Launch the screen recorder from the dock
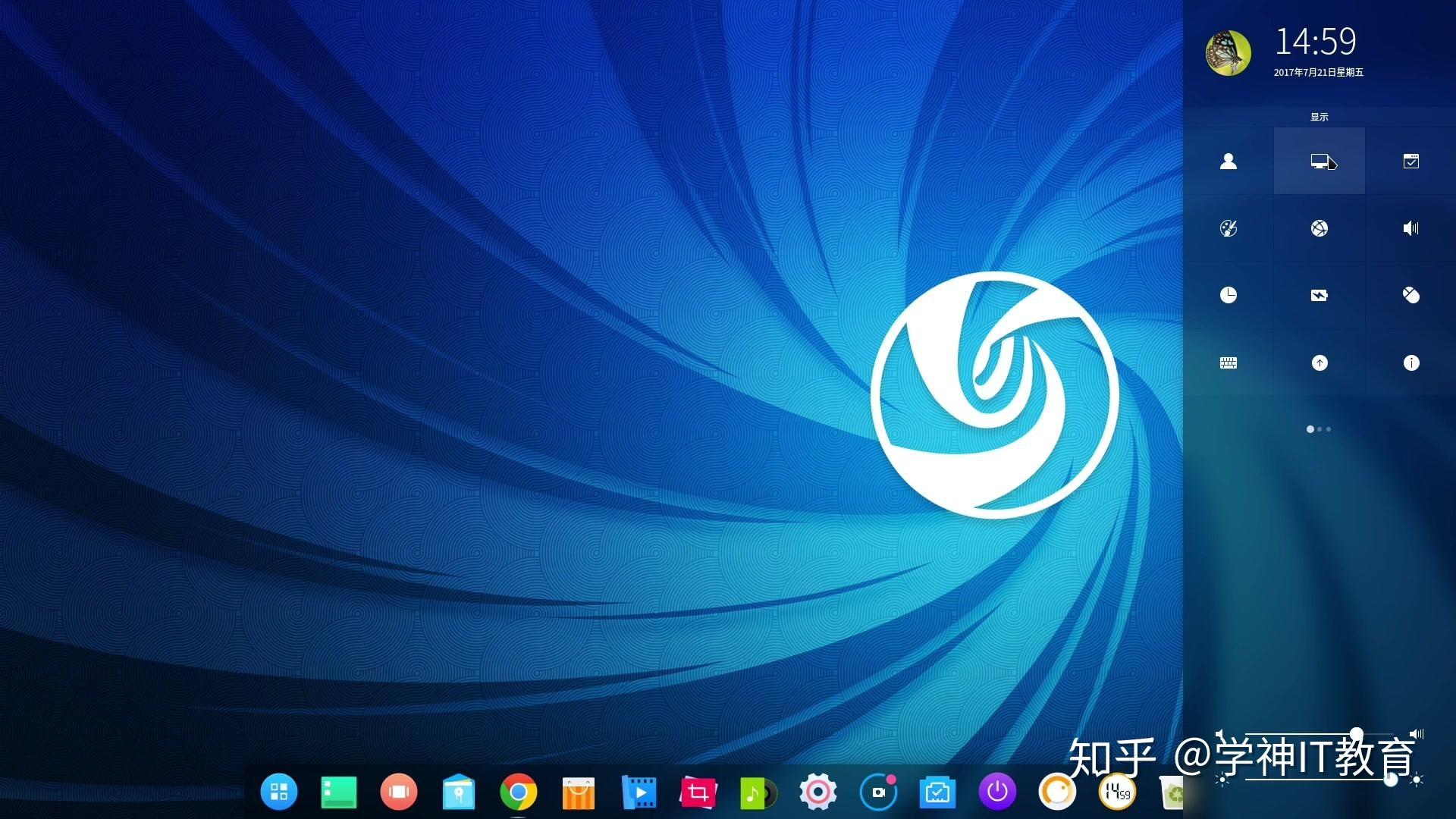The width and height of the screenshot is (1456, 819). pyautogui.click(x=878, y=792)
